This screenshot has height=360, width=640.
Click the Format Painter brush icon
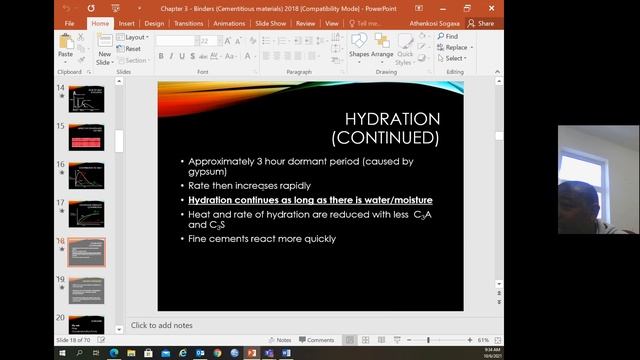tap(81, 60)
